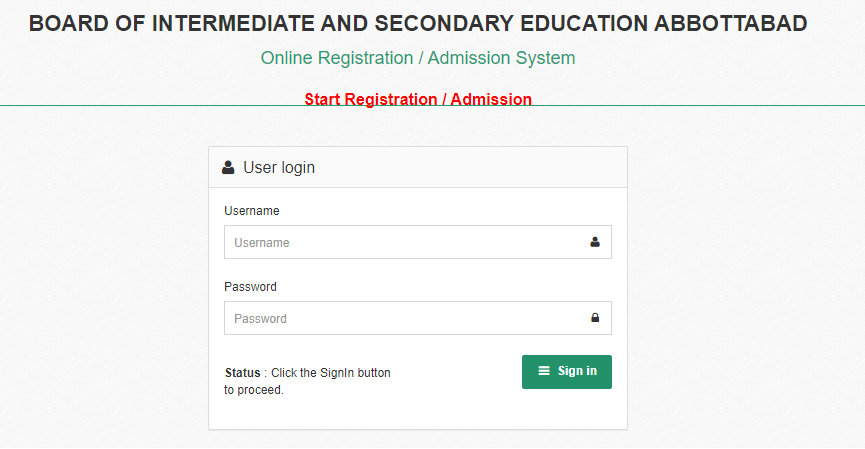Click the Password label above the field
The height and width of the screenshot is (449, 865).
pos(250,287)
